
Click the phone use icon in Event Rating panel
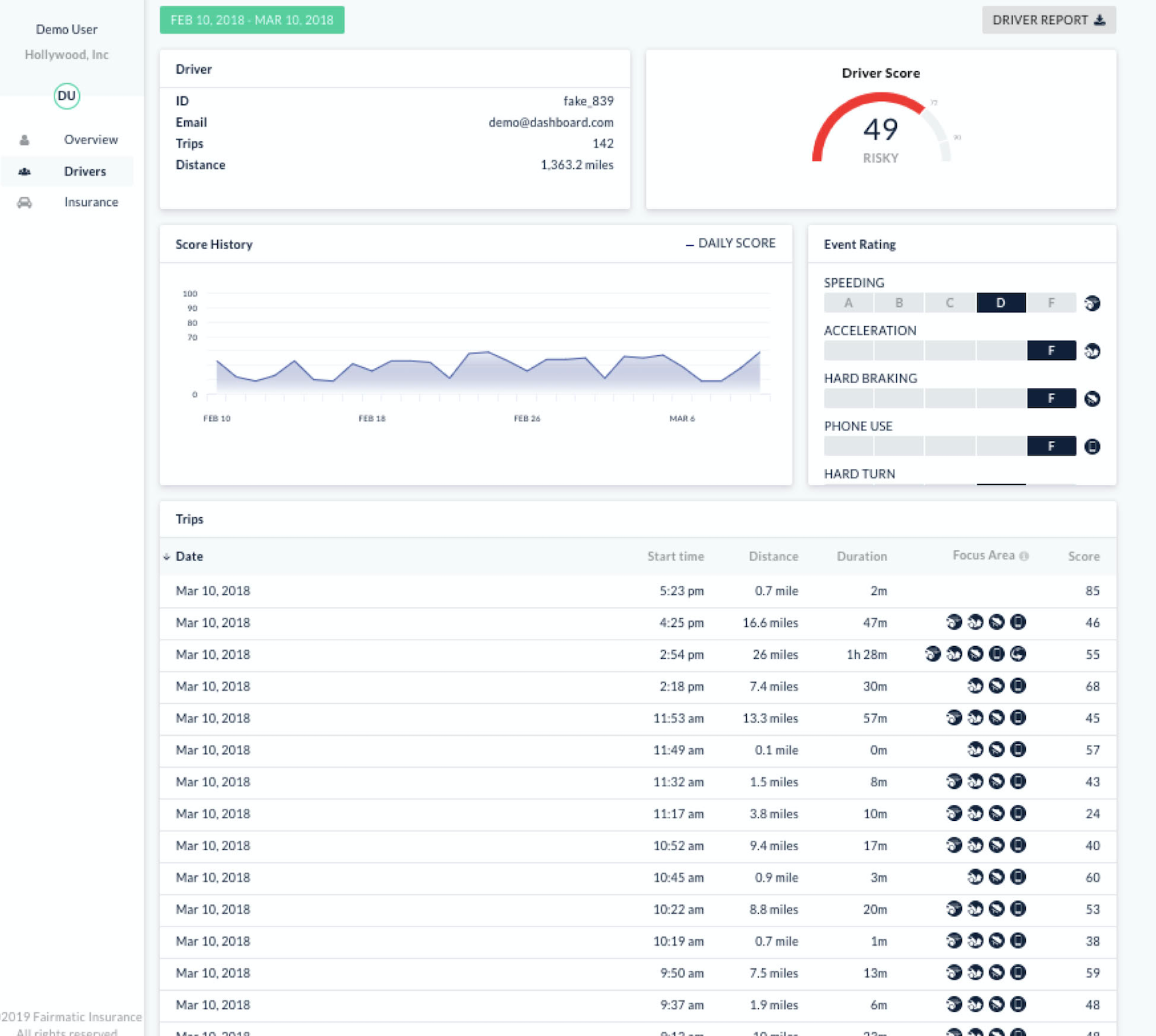pyautogui.click(x=1093, y=446)
